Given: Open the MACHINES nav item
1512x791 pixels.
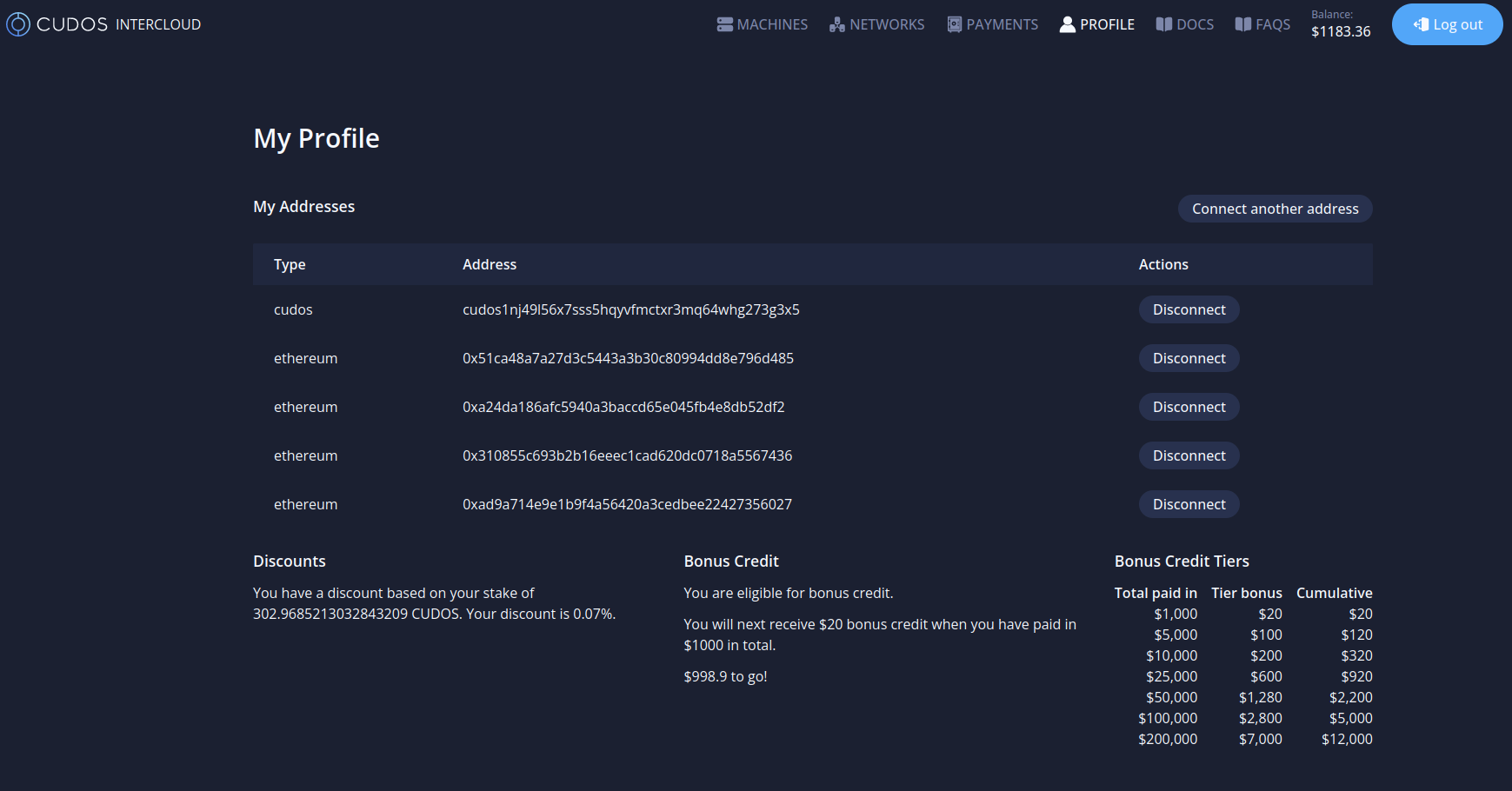Looking at the screenshot, I should click(x=763, y=24).
